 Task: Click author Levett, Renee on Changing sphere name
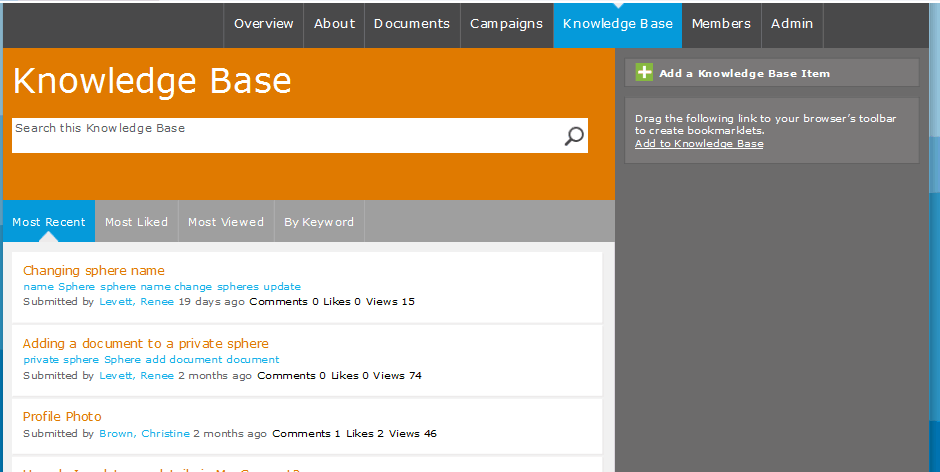137,302
